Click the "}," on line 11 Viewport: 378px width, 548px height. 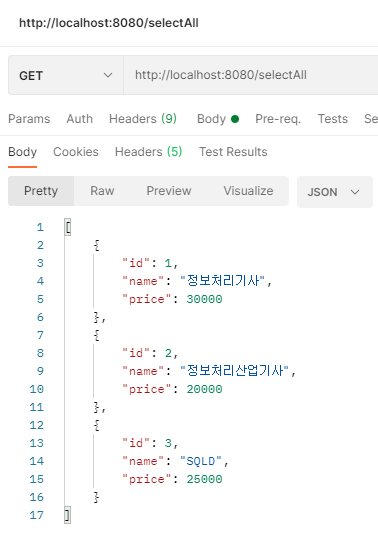point(100,408)
